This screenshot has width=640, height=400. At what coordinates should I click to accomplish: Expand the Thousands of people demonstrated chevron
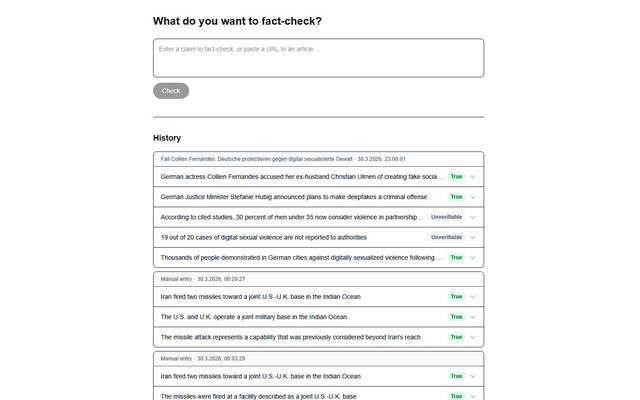click(473, 258)
